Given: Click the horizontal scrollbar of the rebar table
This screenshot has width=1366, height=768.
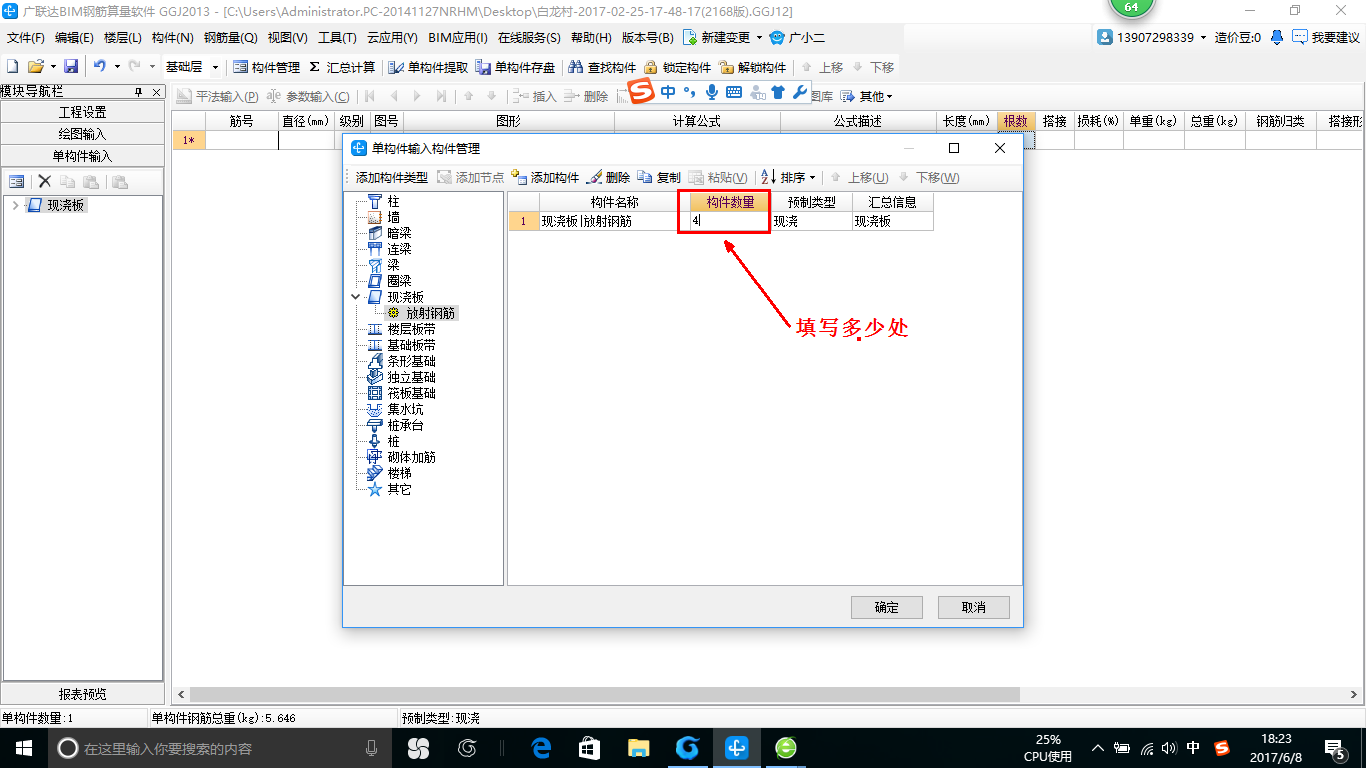Looking at the screenshot, I should [x=605, y=694].
